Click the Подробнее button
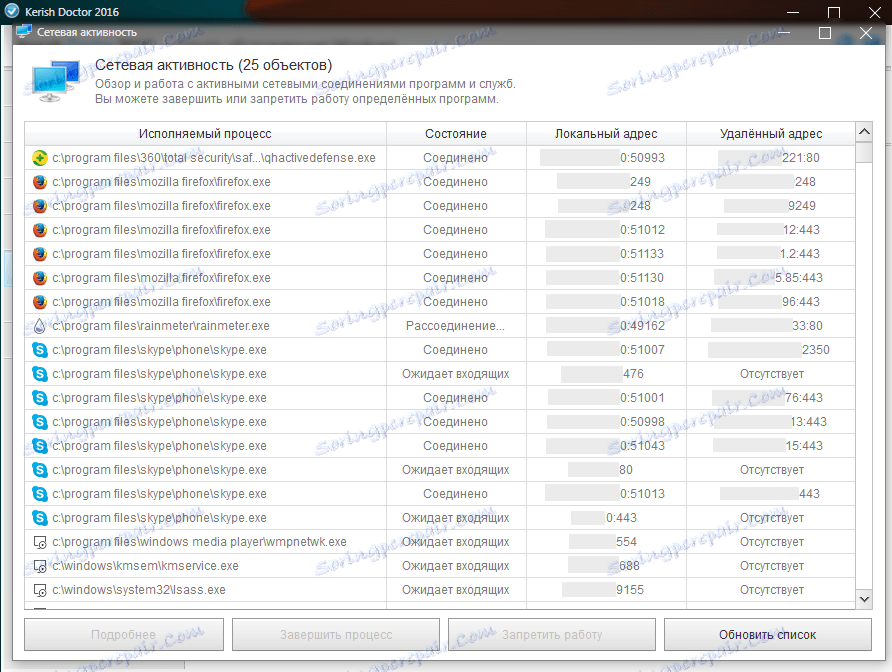The width and height of the screenshot is (892, 672). 124,634
